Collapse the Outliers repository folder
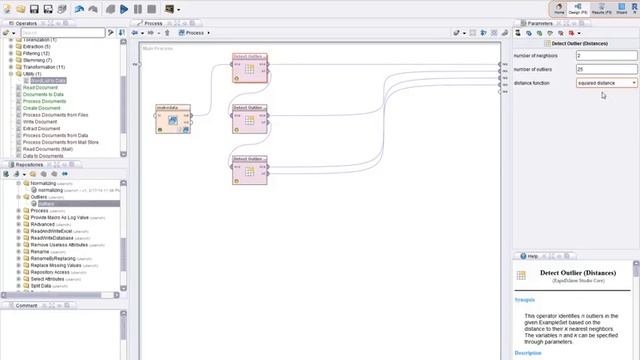 19,197
